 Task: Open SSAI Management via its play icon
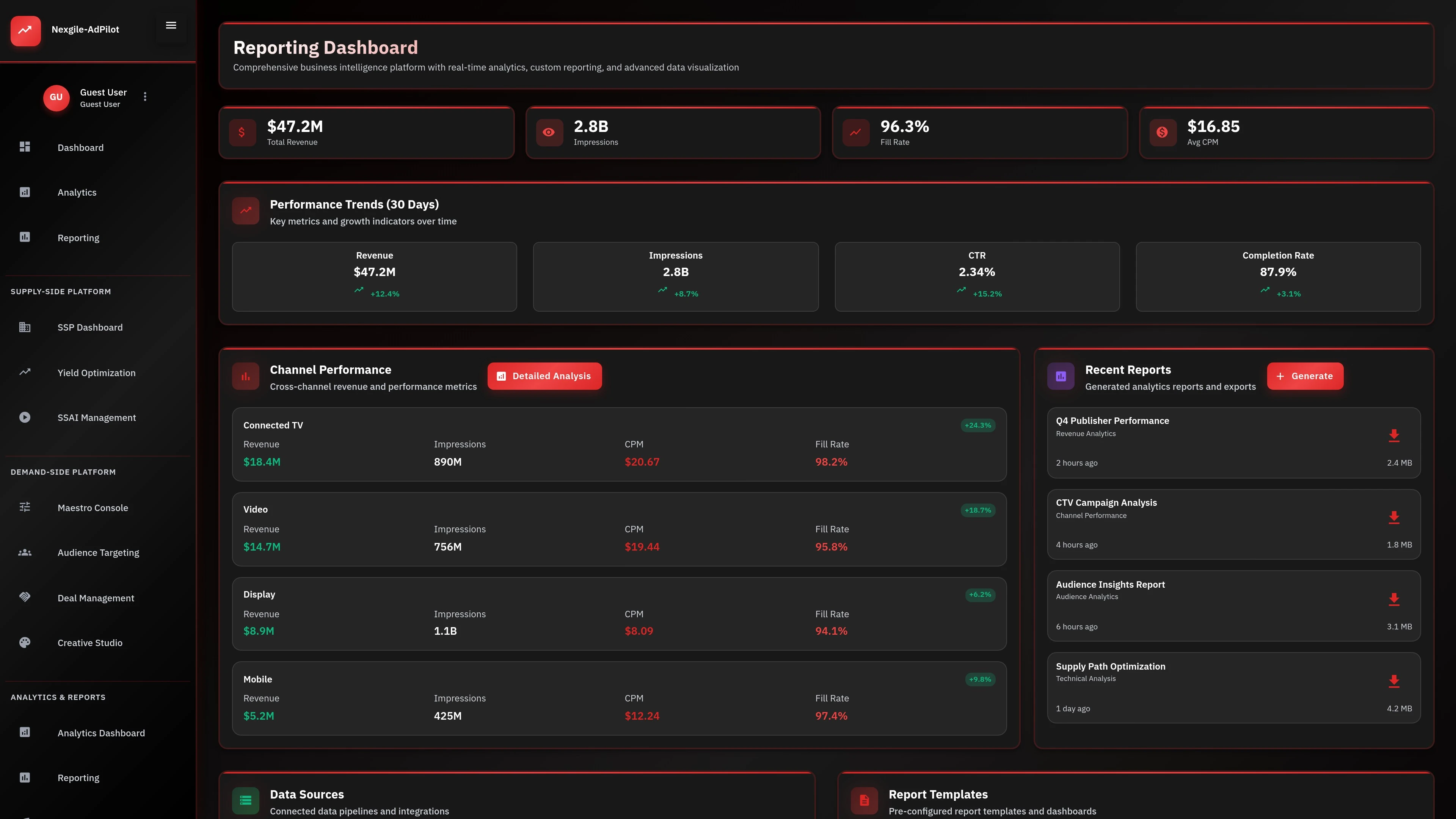pyautogui.click(x=25, y=417)
